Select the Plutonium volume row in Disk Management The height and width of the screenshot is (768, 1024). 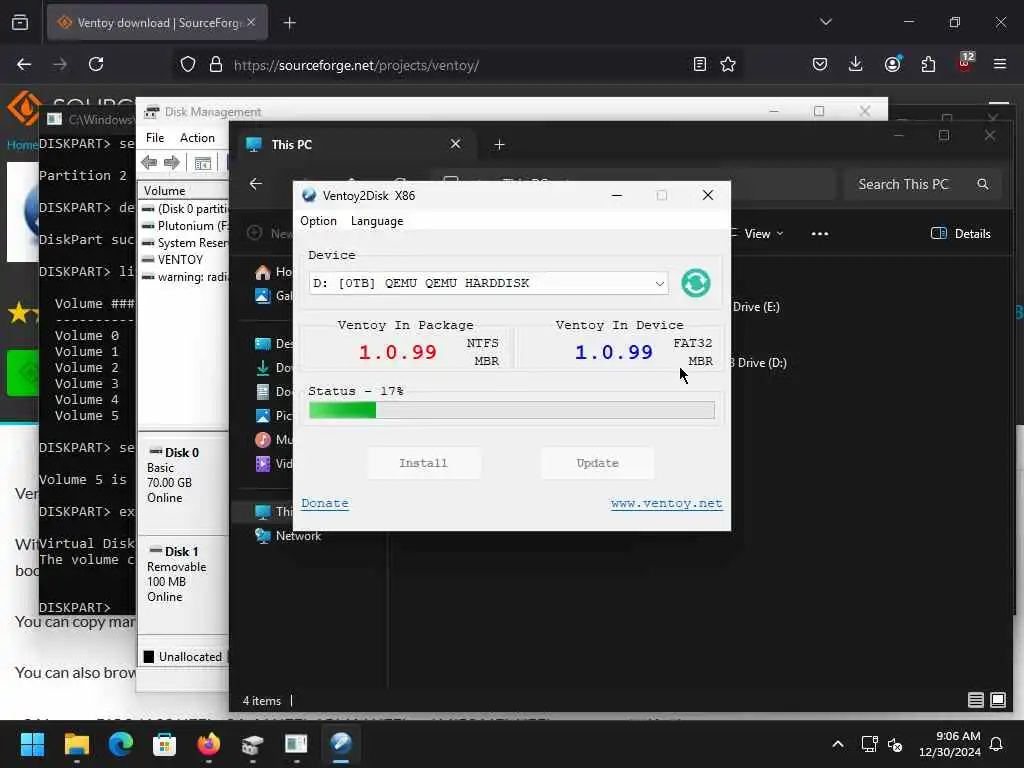(x=185, y=225)
